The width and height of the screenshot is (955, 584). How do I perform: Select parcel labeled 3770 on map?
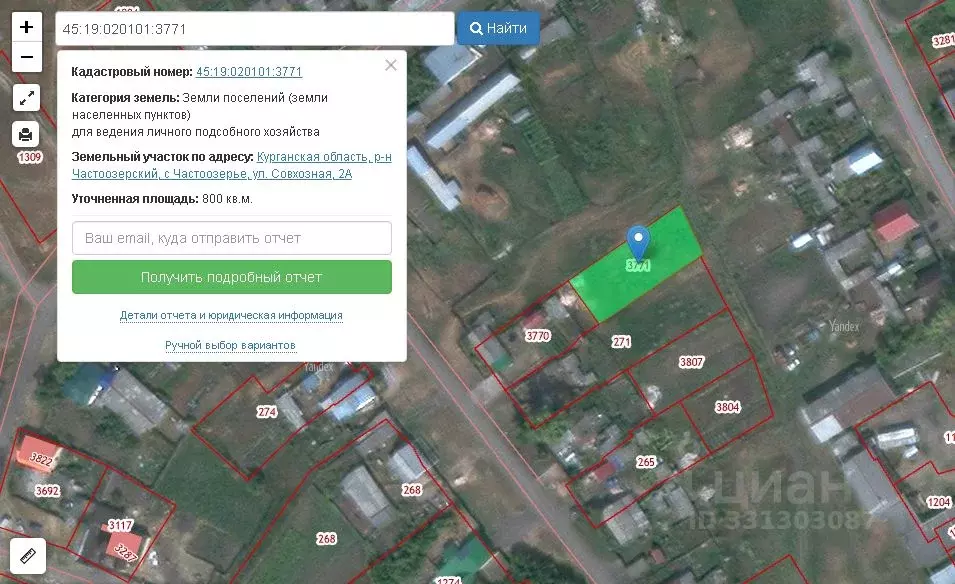pyautogui.click(x=538, y=336)
